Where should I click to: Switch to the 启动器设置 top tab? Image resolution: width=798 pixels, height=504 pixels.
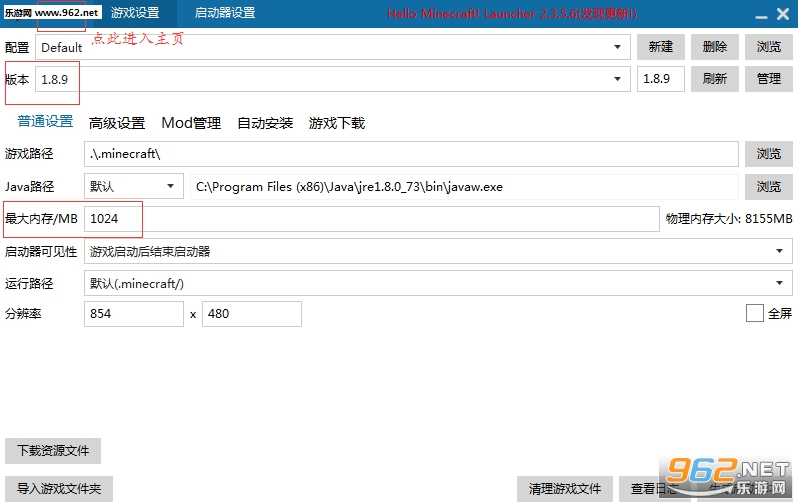tap(224, 13)
